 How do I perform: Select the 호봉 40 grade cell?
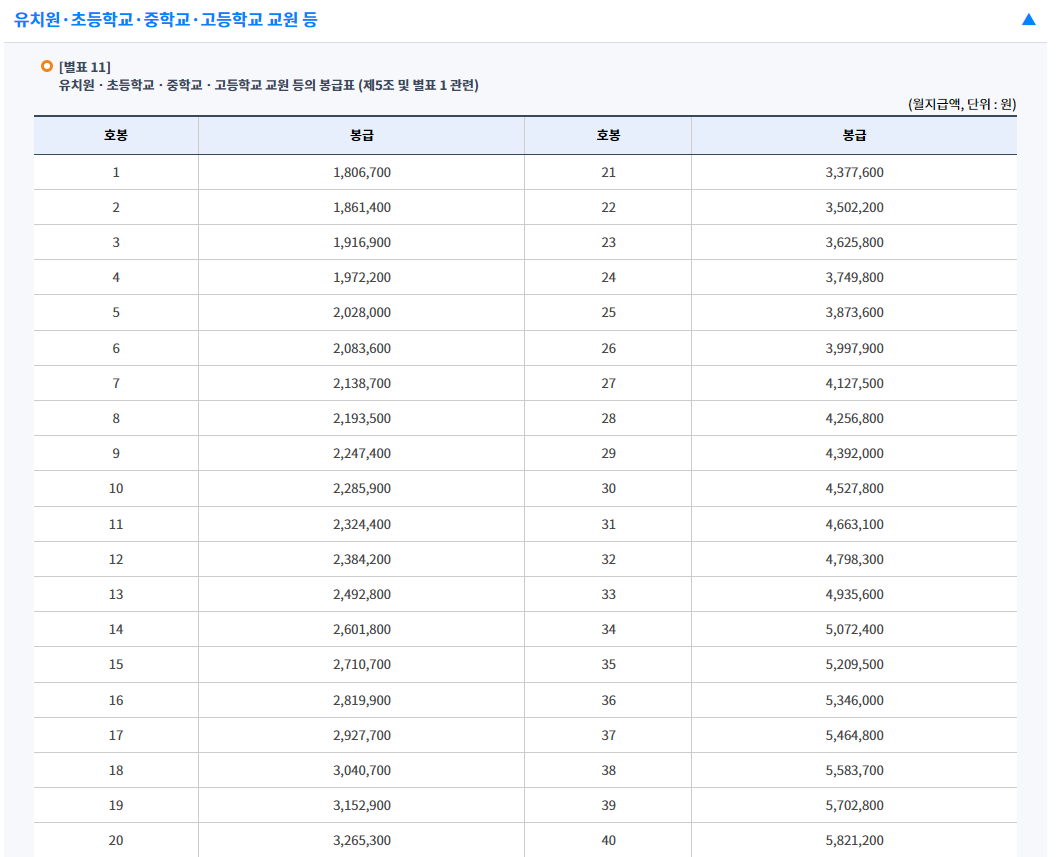608,840
